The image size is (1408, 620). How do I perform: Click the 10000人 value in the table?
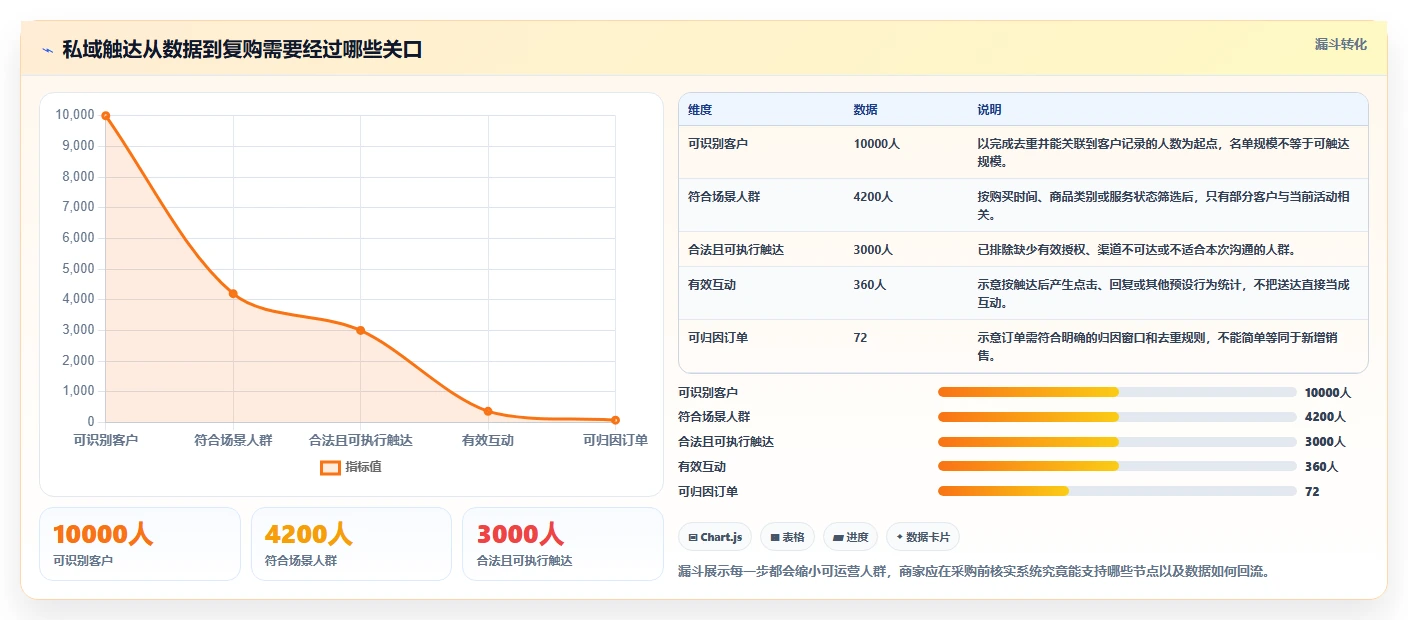point(877,144)
